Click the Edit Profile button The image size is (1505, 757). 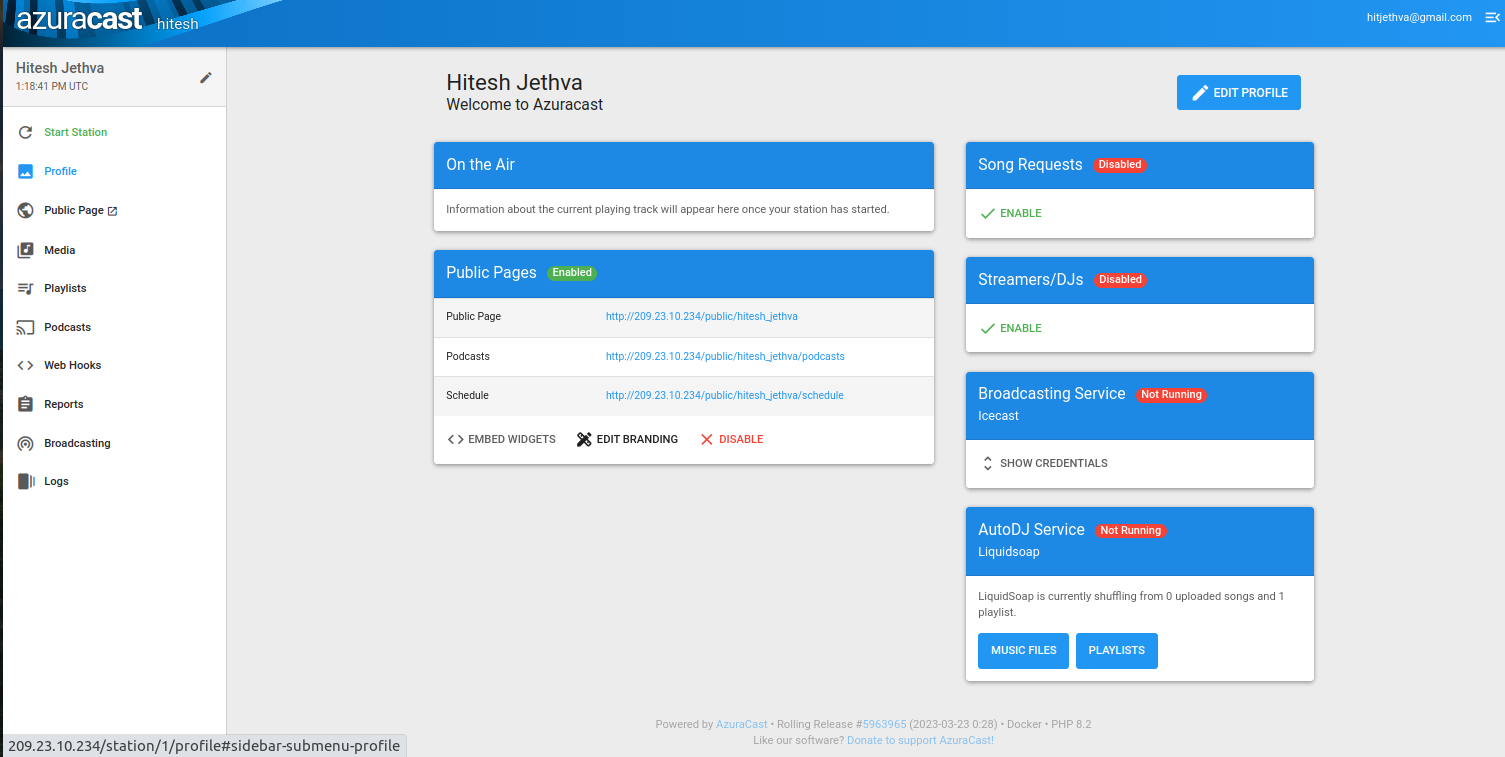(1238, 92)
